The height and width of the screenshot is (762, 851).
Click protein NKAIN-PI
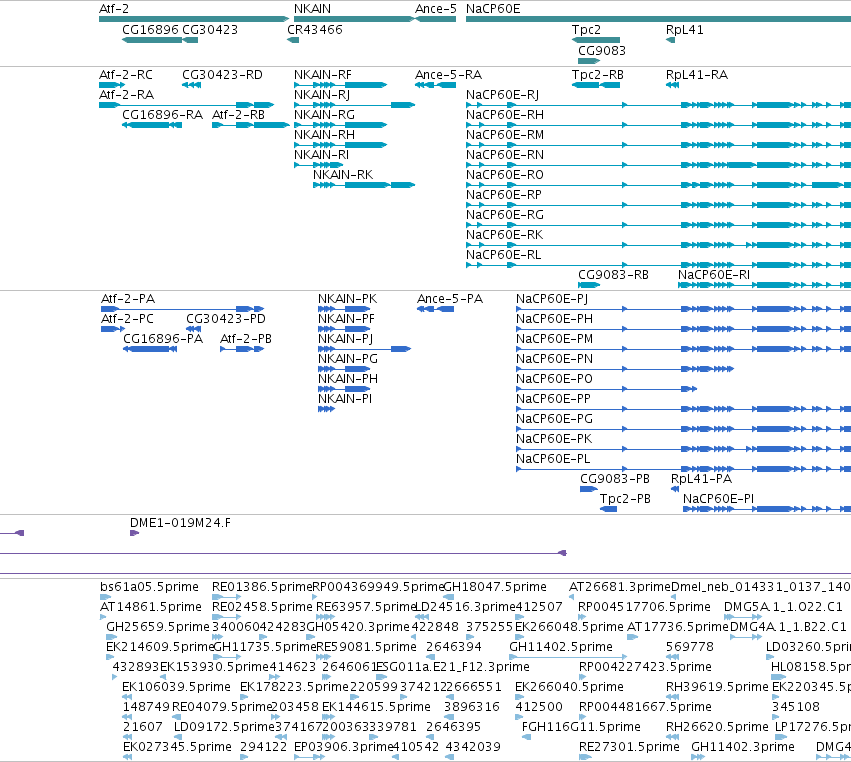coord(345,399)
